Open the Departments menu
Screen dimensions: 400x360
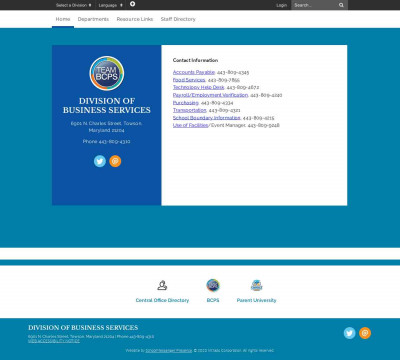click(x=93, y=19)
